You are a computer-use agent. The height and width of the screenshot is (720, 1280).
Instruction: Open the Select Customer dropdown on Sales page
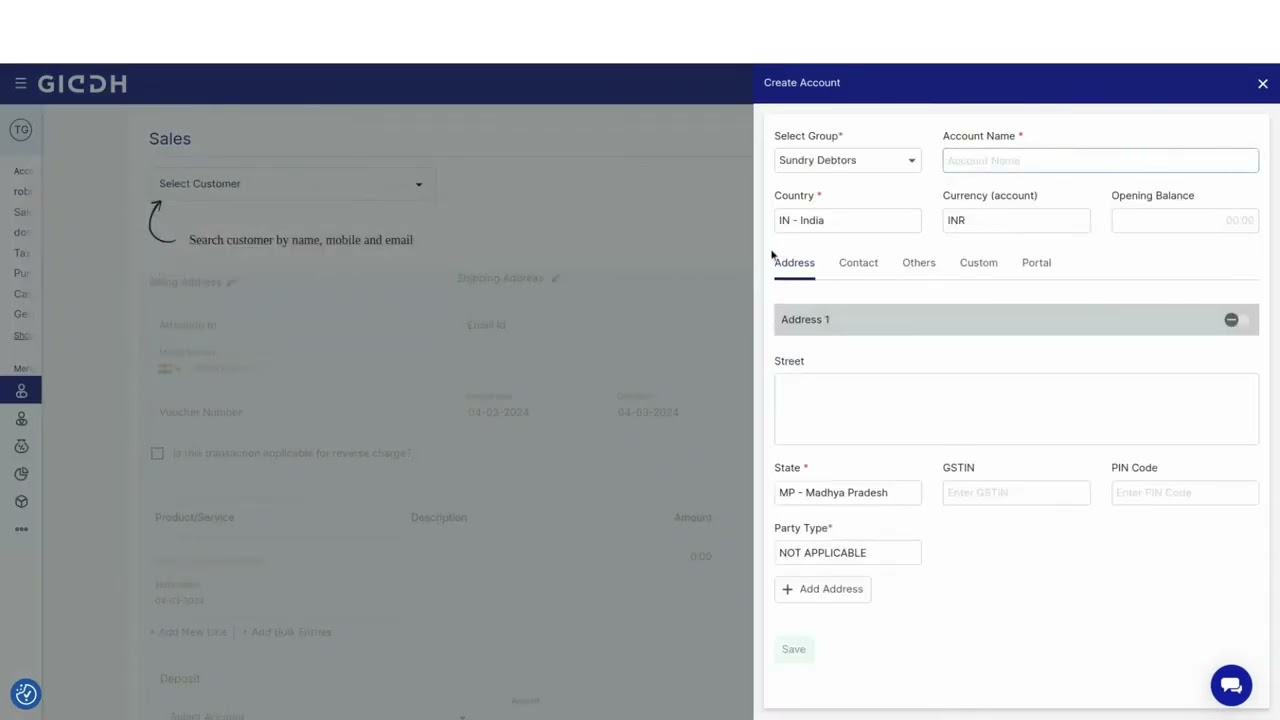[x=291, y=184]
